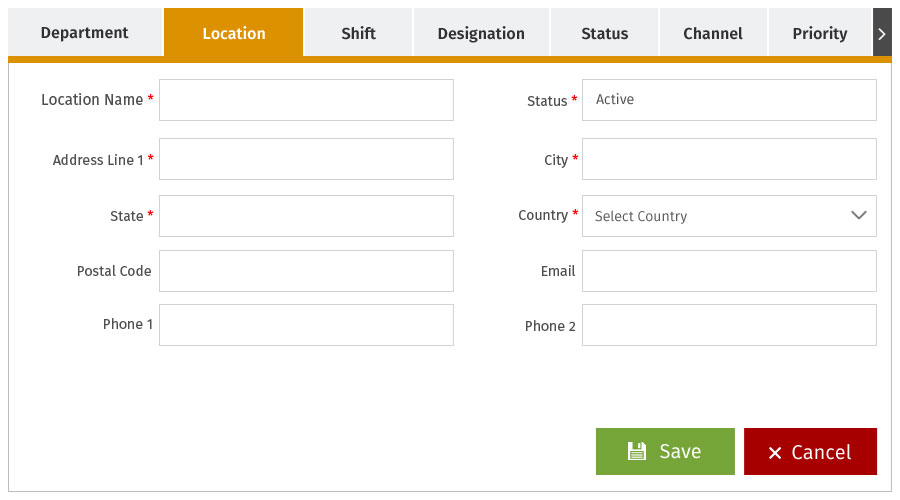Switch to the Priority tab
Screen dimensions: 900x500
(820, 33)
